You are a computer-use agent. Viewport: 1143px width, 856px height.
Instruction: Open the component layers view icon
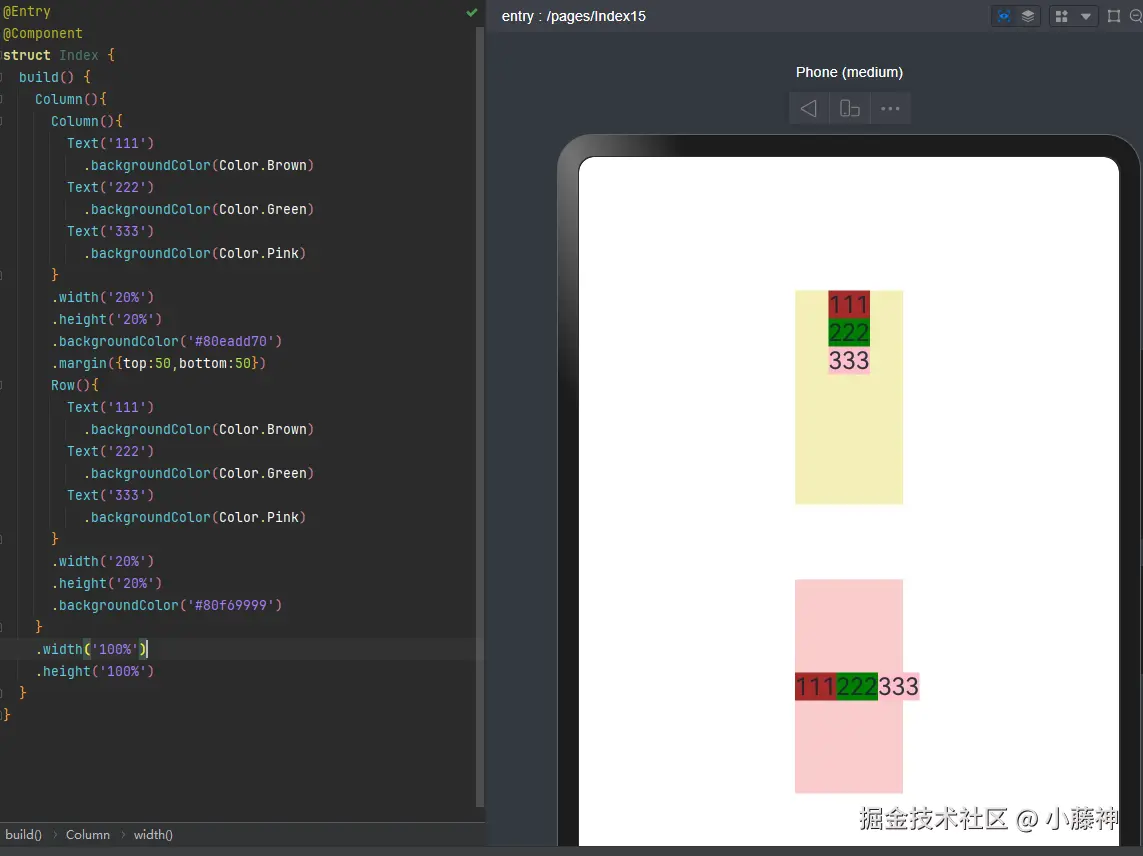pos(1028,16)
